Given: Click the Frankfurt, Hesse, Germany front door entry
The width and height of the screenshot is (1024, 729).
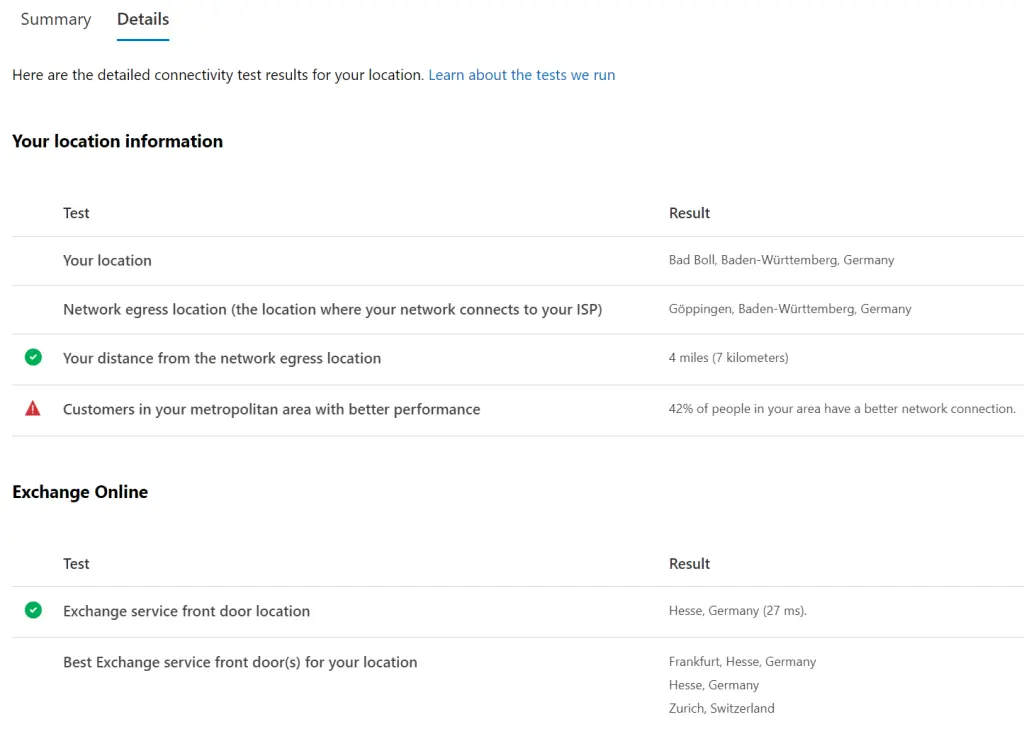Looking at the screenshot, I should click(x=742, y=662).
